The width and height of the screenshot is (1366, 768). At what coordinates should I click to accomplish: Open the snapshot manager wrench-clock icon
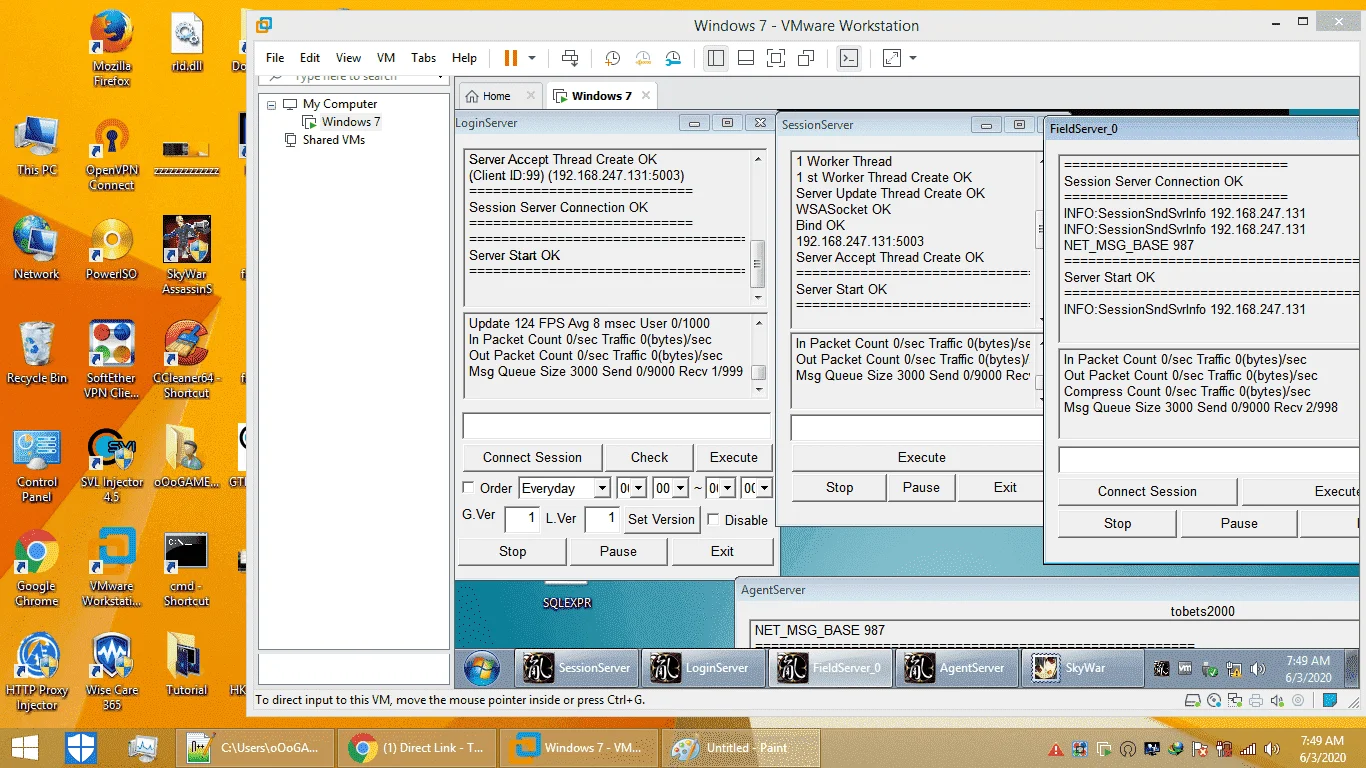674,58
